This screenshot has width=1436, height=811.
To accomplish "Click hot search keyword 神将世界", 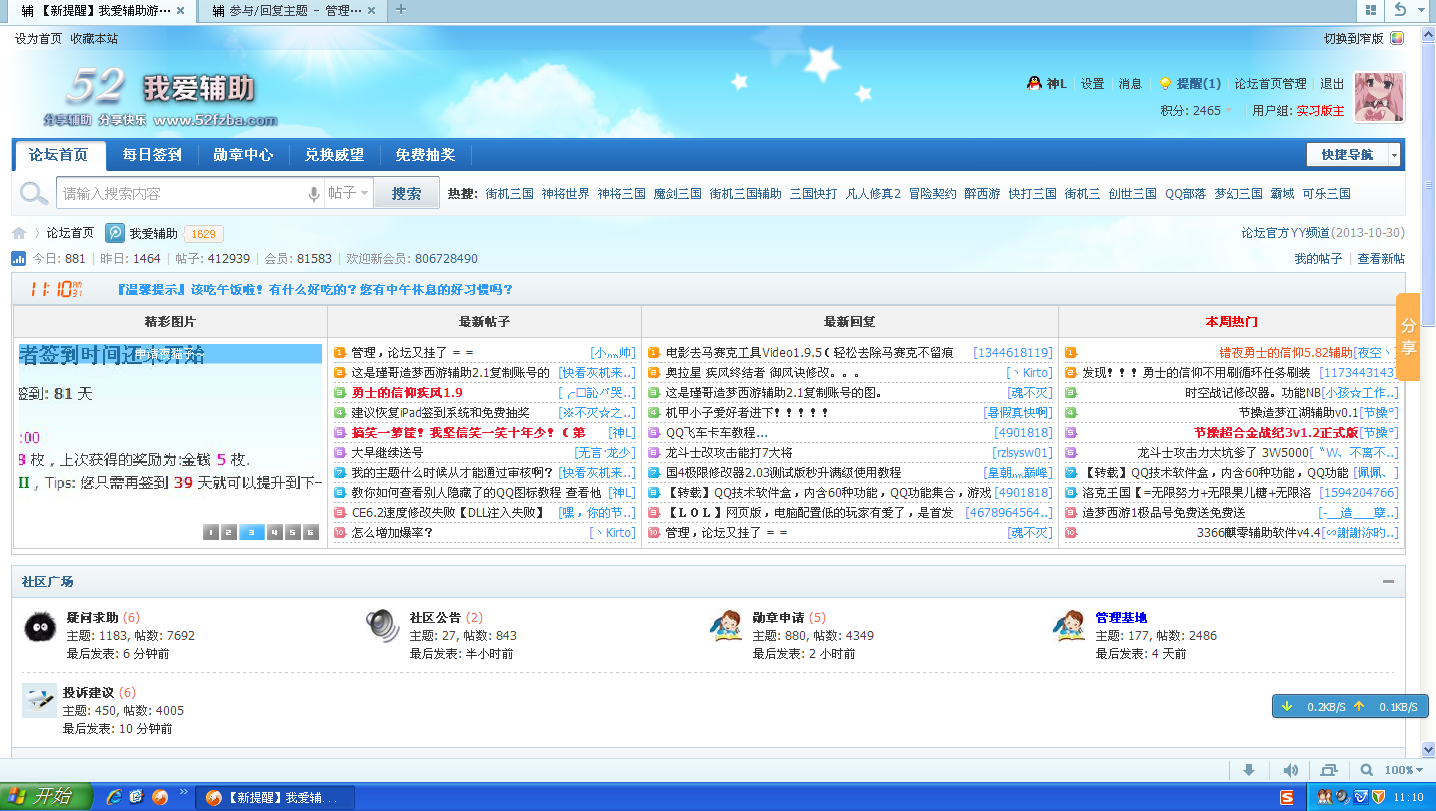I will click(566, 194).
